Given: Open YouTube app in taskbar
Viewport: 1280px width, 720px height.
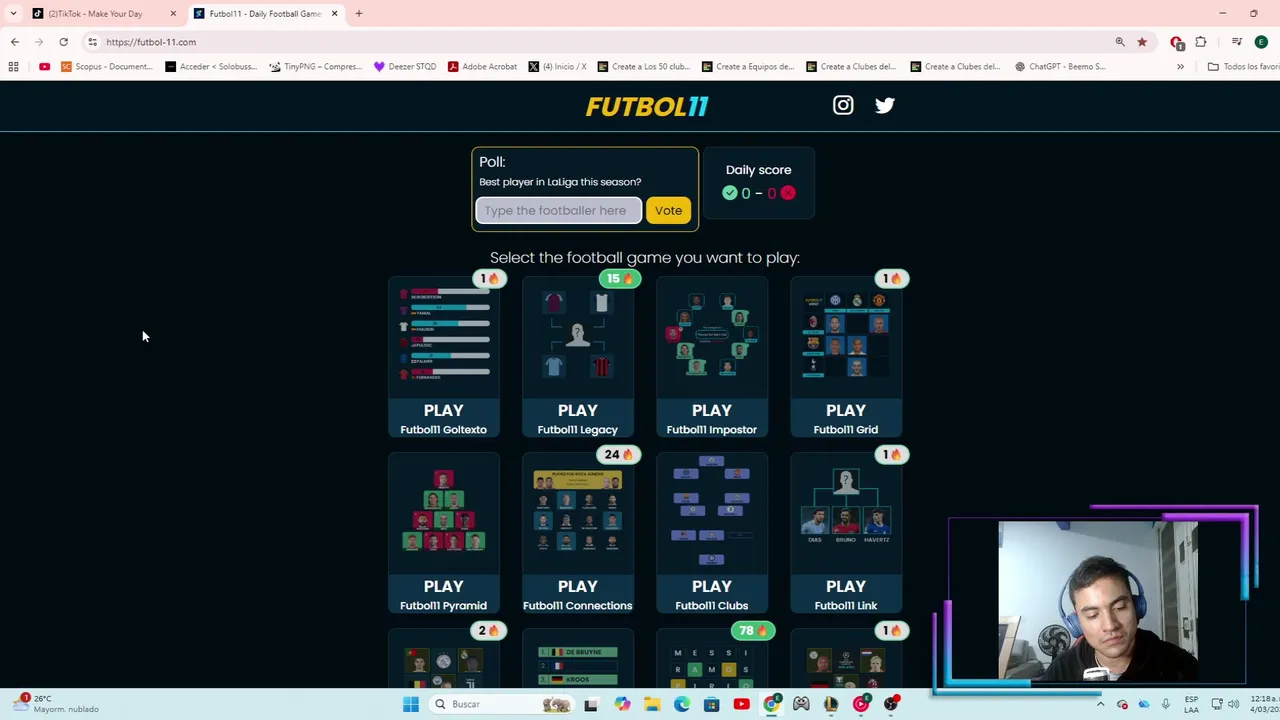Looking at the screenshot, I should pyautogui.click(x=741, y=704).
